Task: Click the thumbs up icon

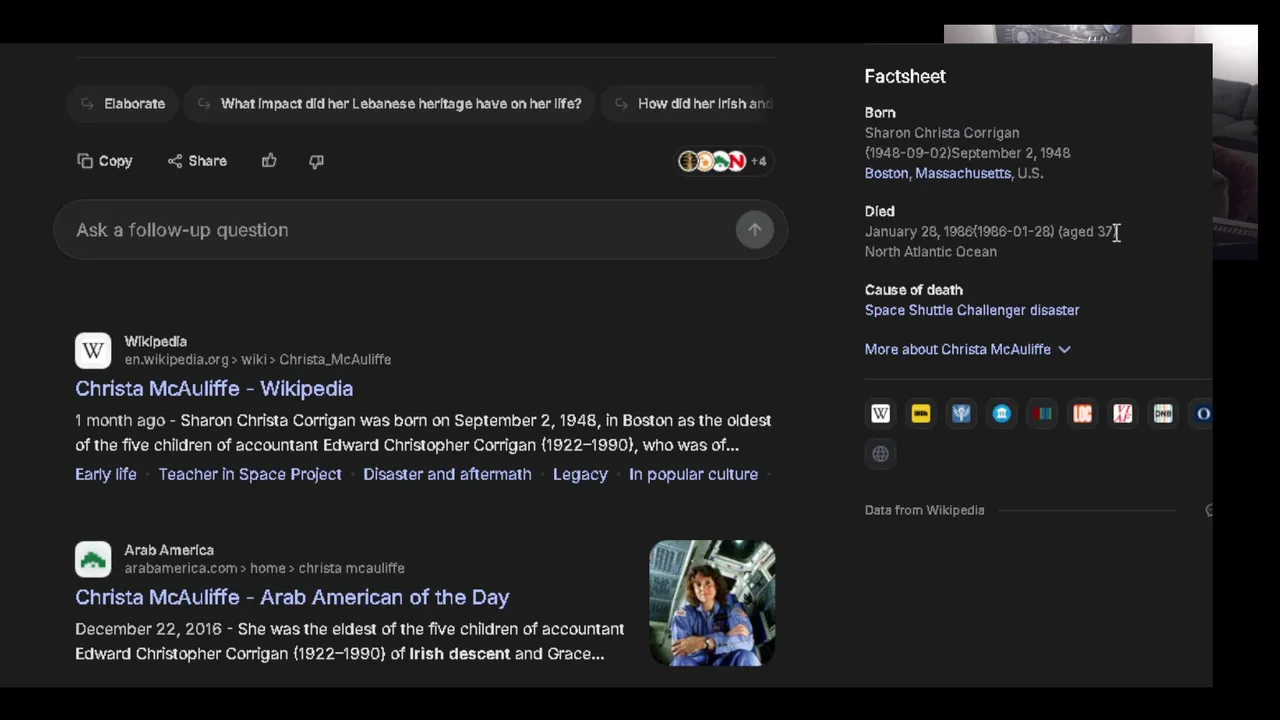Action: [x=269, y=161]
